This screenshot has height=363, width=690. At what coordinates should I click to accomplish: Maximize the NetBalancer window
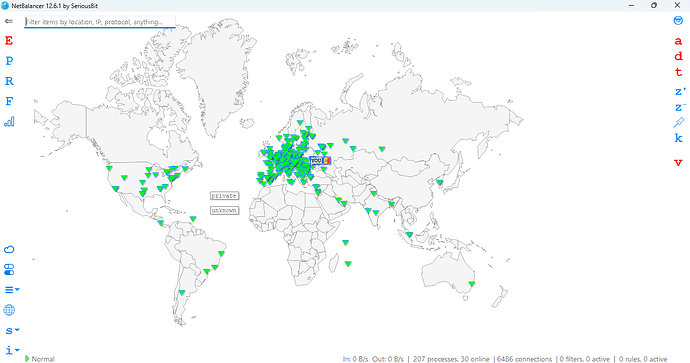(x=654, y=5)
